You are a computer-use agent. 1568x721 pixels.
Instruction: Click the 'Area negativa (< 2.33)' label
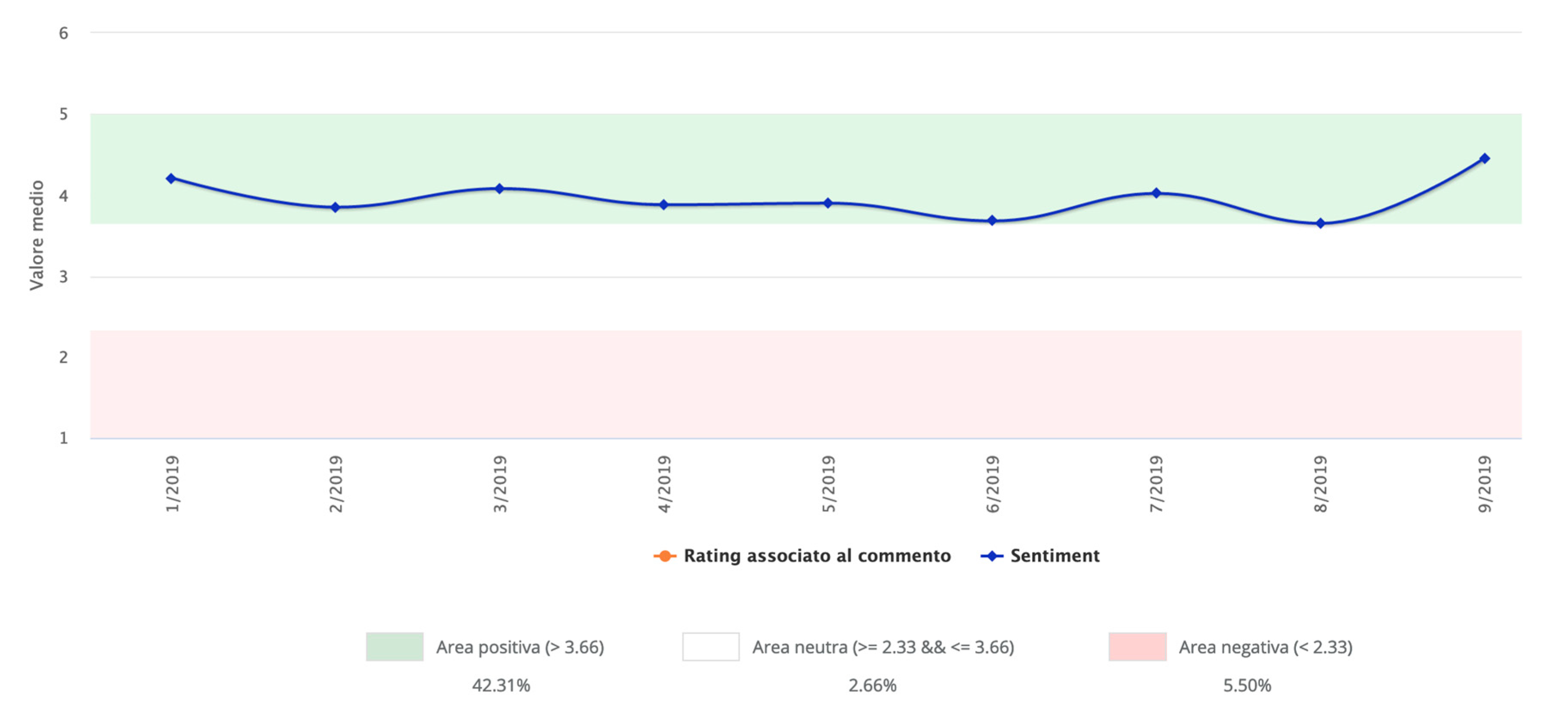[1265, 648]
